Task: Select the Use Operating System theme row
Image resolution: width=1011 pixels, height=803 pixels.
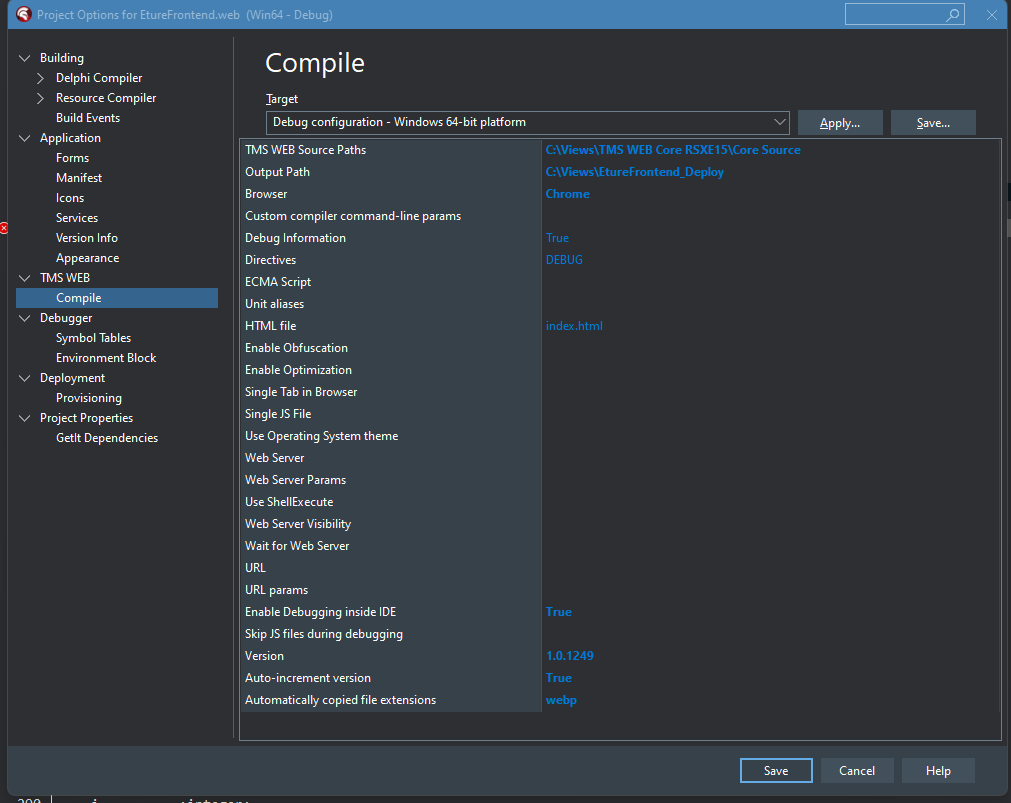Action: pos(620,436)
